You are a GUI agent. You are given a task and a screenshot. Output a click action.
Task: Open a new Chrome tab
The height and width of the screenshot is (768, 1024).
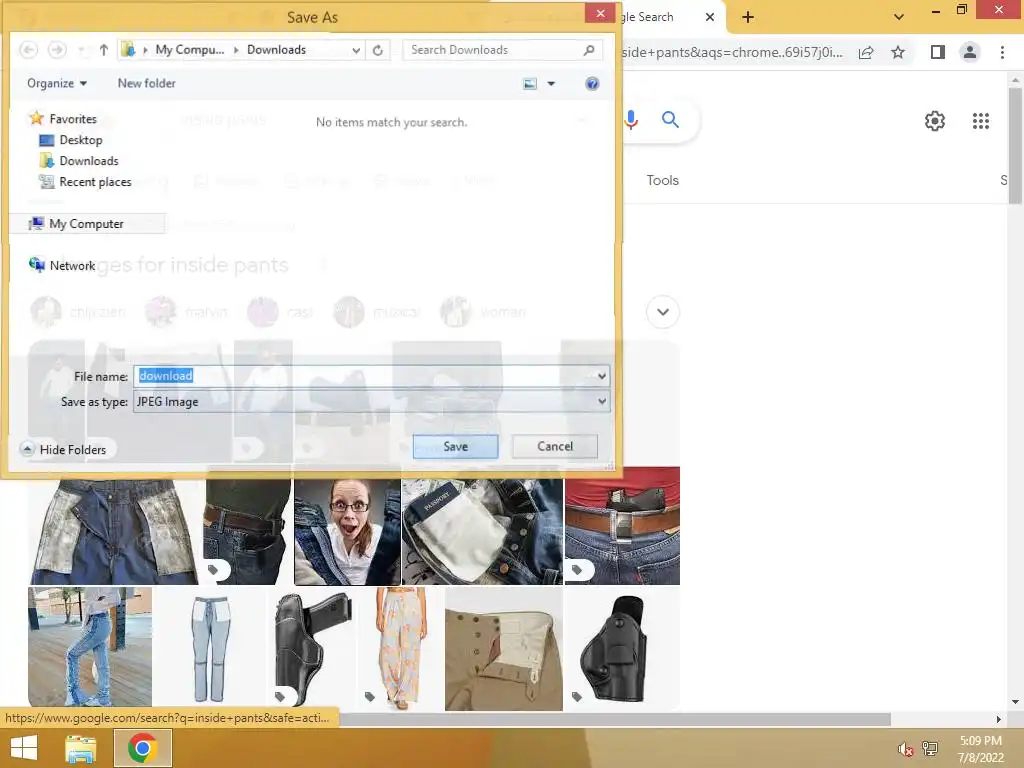point(748,17)
